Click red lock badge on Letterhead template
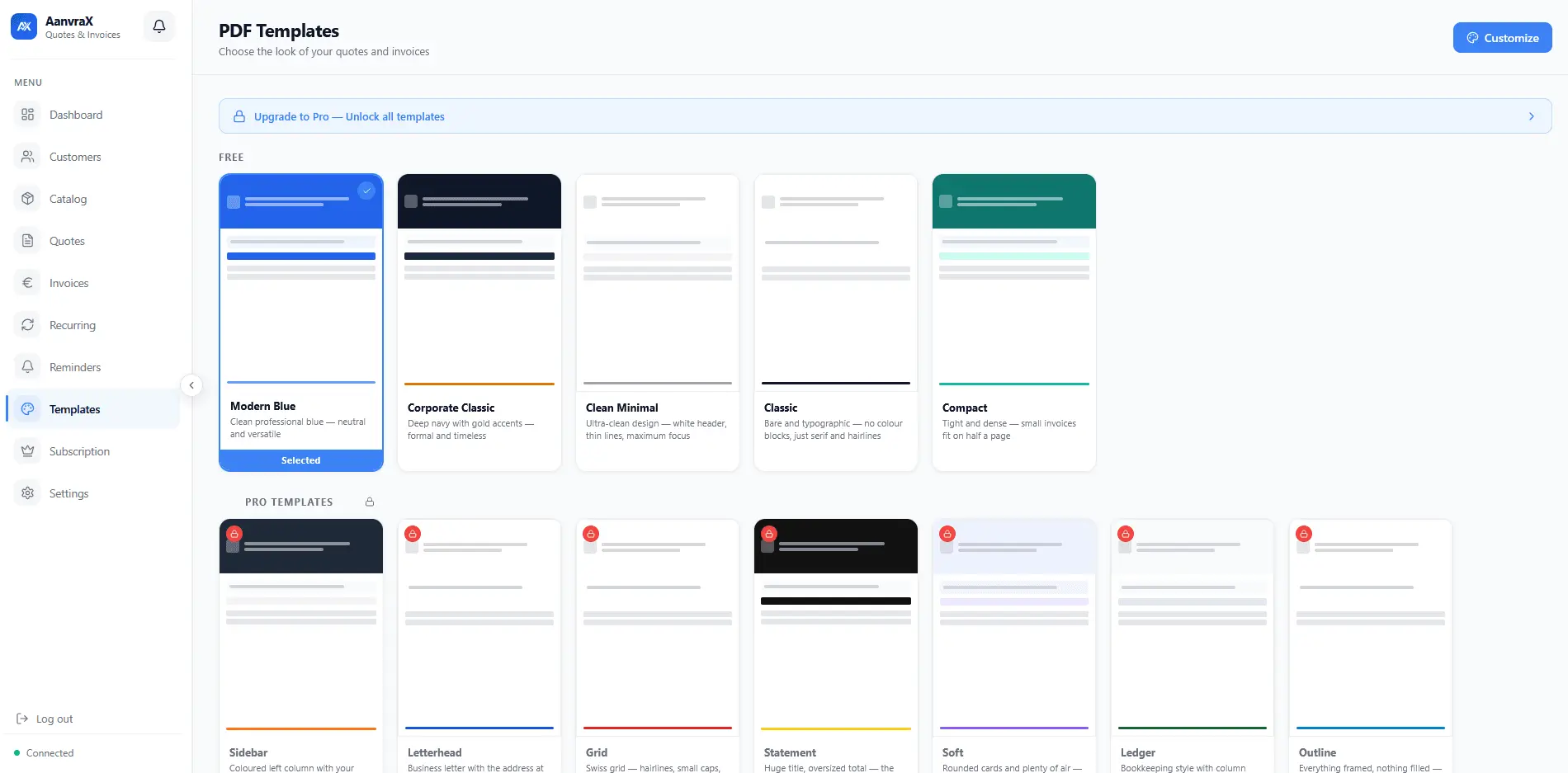The height and width of the screenshot is (773, 1568). [413, 534]
